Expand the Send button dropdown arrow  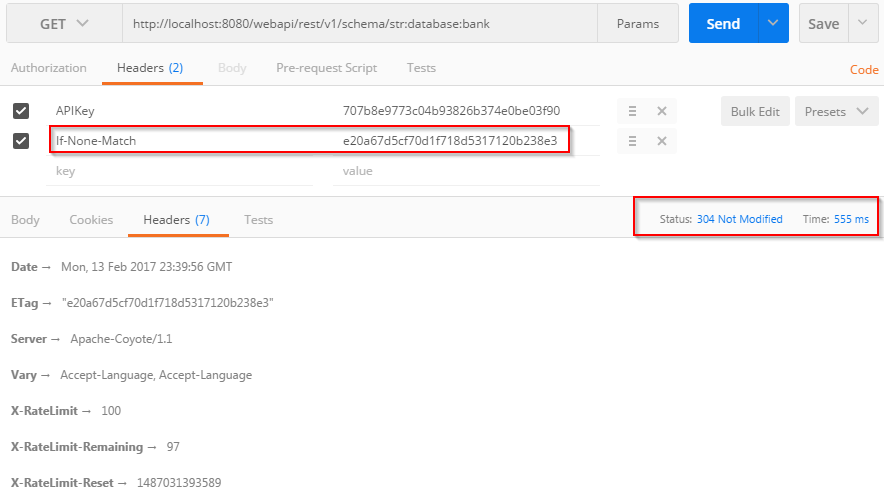(772, 23)
